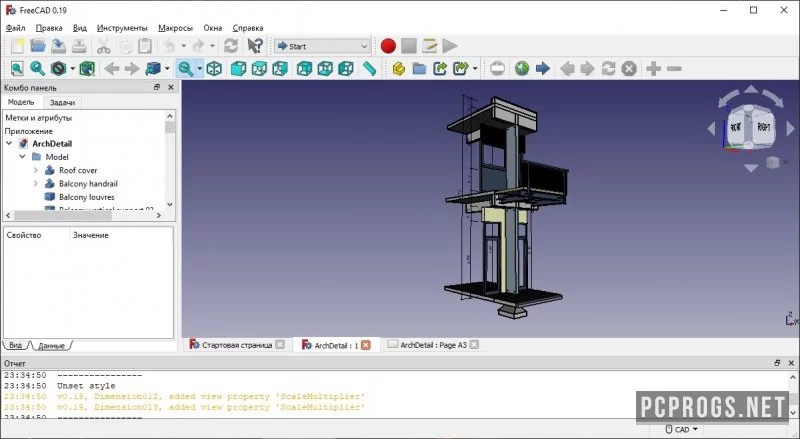Collapse the Model group in tree
This screenshot has width=800, height=439.
coord(22,157)
